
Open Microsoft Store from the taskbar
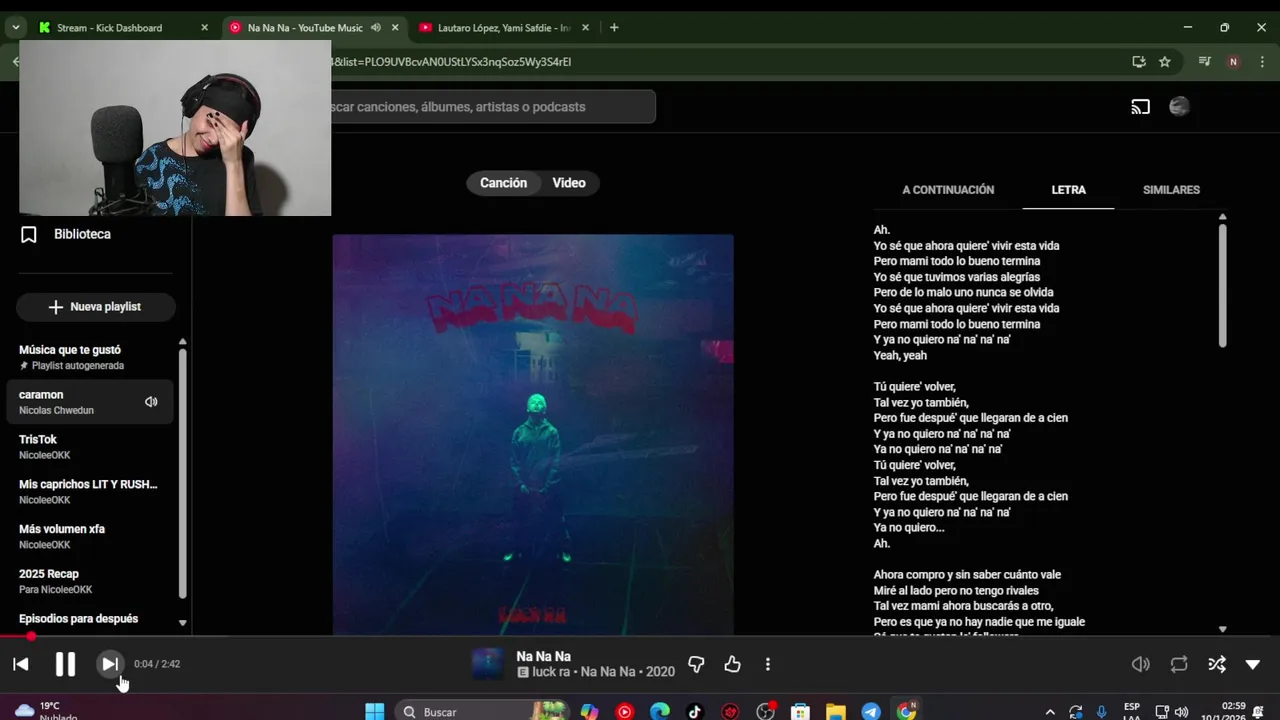click(800, 711)
